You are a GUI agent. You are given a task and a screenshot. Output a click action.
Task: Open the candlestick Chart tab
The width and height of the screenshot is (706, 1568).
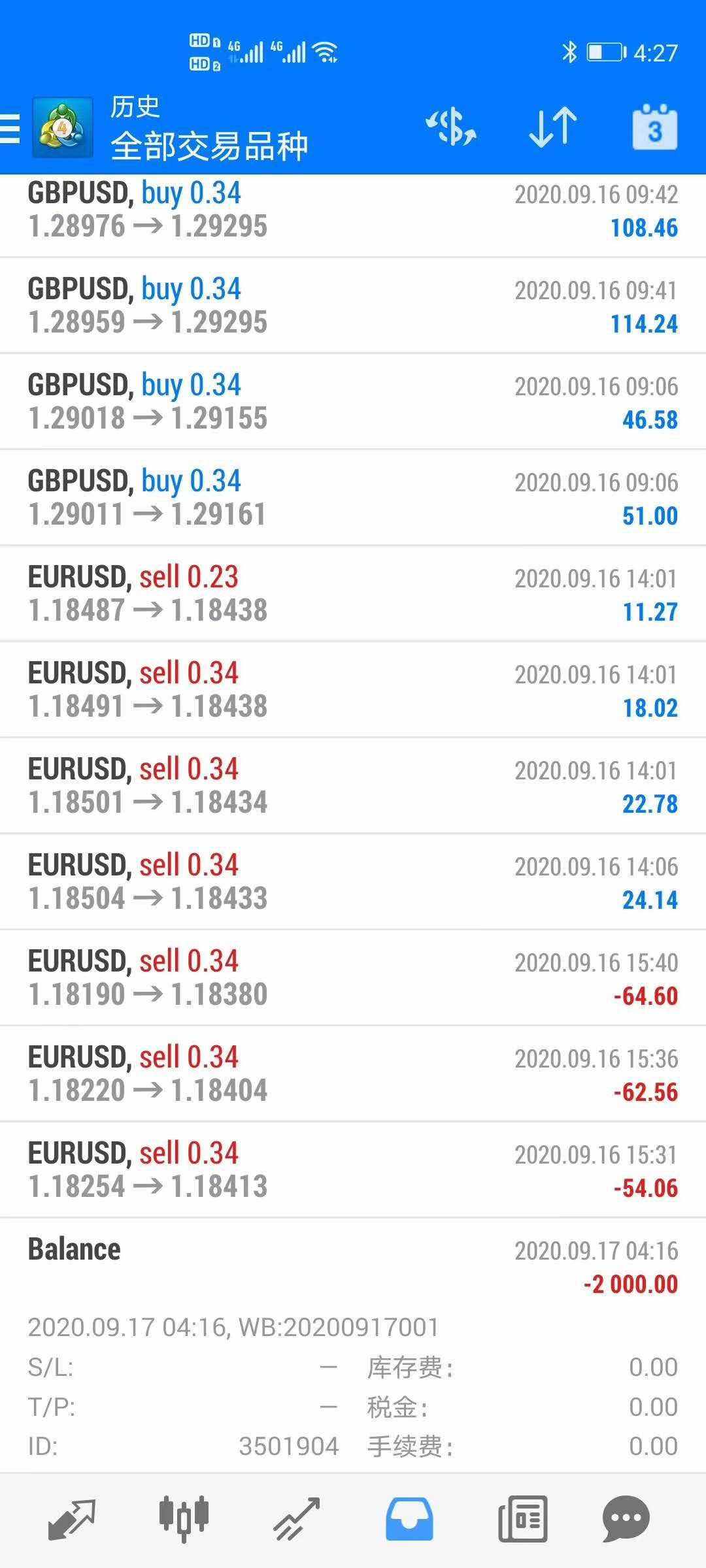click(x=184, y=1519)
